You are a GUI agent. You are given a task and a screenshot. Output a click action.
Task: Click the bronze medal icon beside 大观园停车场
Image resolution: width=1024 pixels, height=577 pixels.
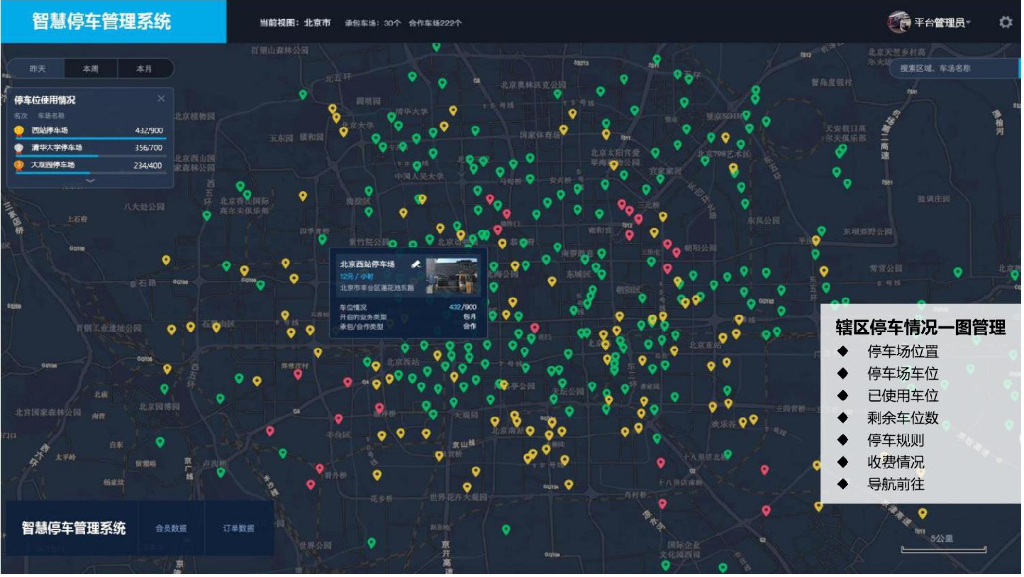[x=19, y=165]
